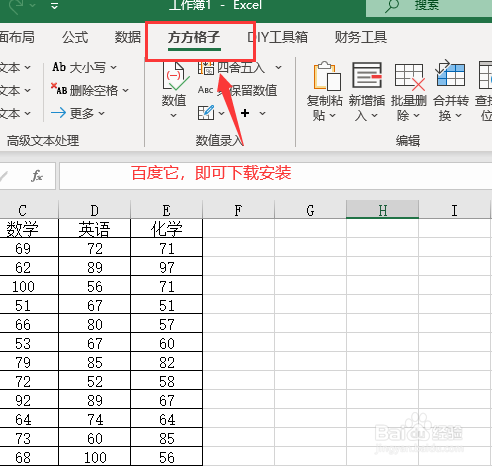Select column I header
This screenshot has width=492, height=466.
[454, 210]
